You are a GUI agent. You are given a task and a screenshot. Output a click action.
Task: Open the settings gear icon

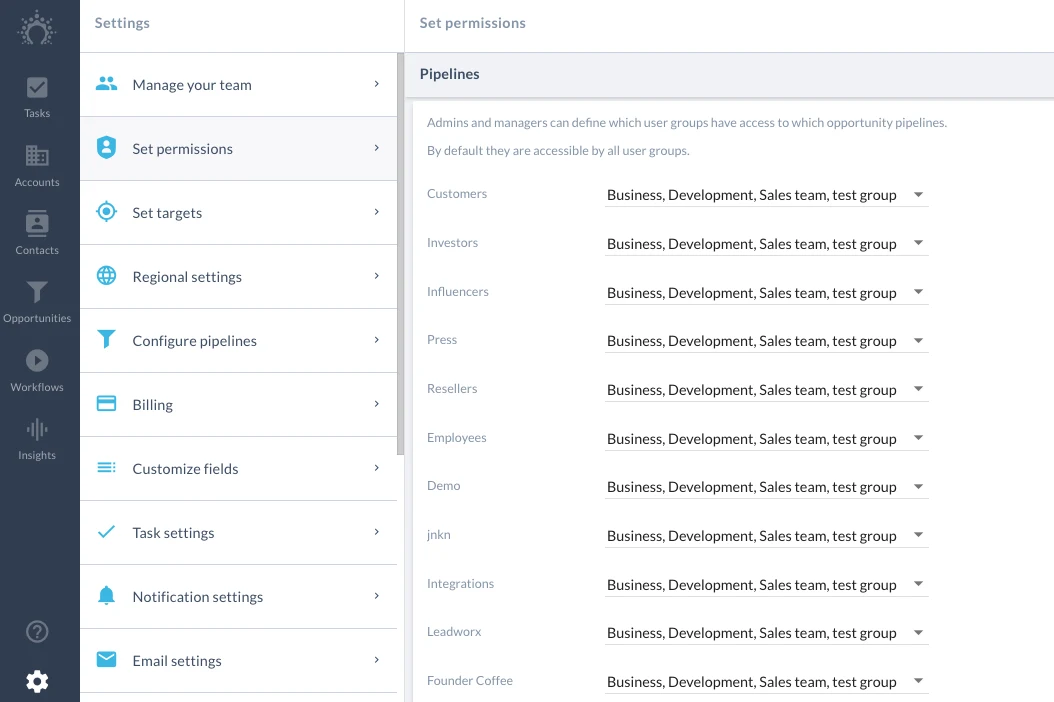37,681
